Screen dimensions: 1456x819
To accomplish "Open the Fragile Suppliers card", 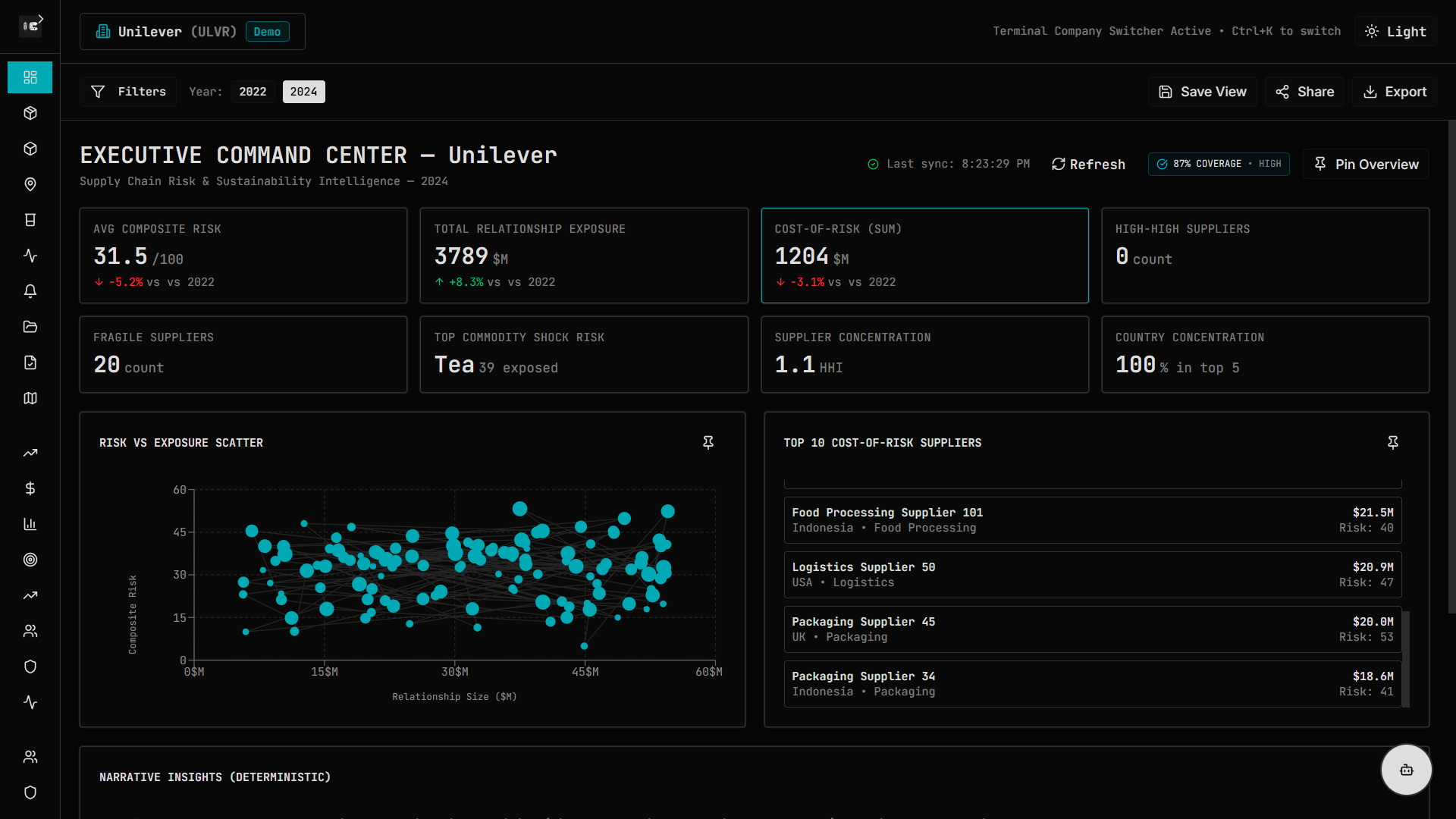I will point(243,355).
